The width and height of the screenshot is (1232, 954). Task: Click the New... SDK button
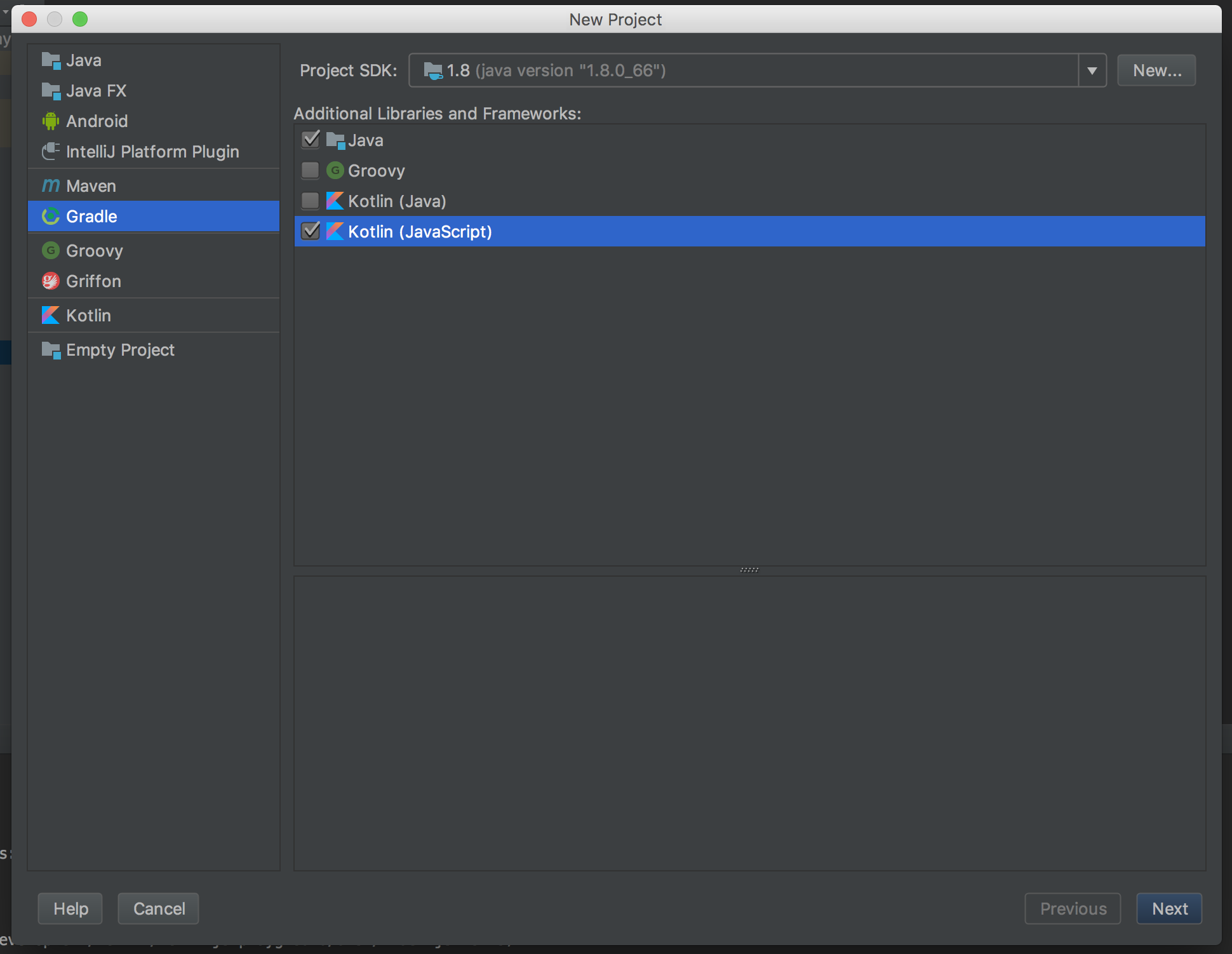tap(1156, 70)
